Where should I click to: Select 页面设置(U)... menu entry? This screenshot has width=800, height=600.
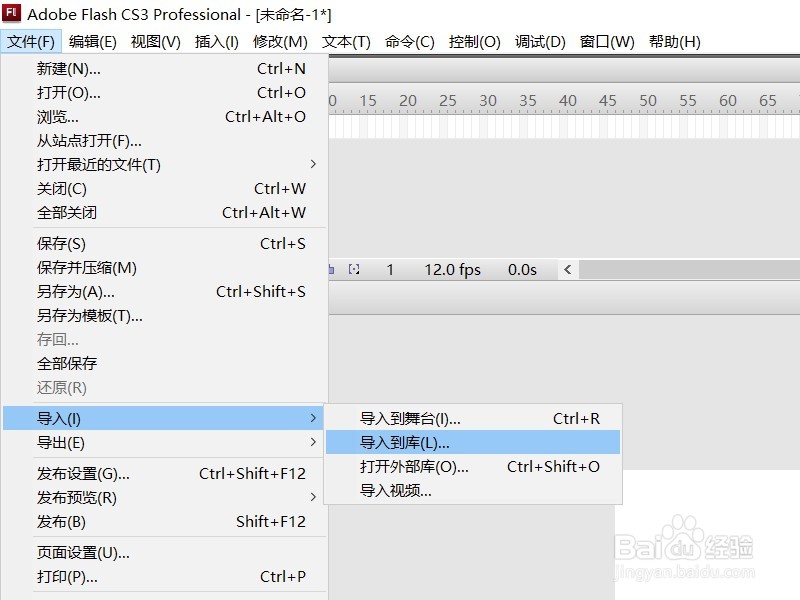(164, 553)
